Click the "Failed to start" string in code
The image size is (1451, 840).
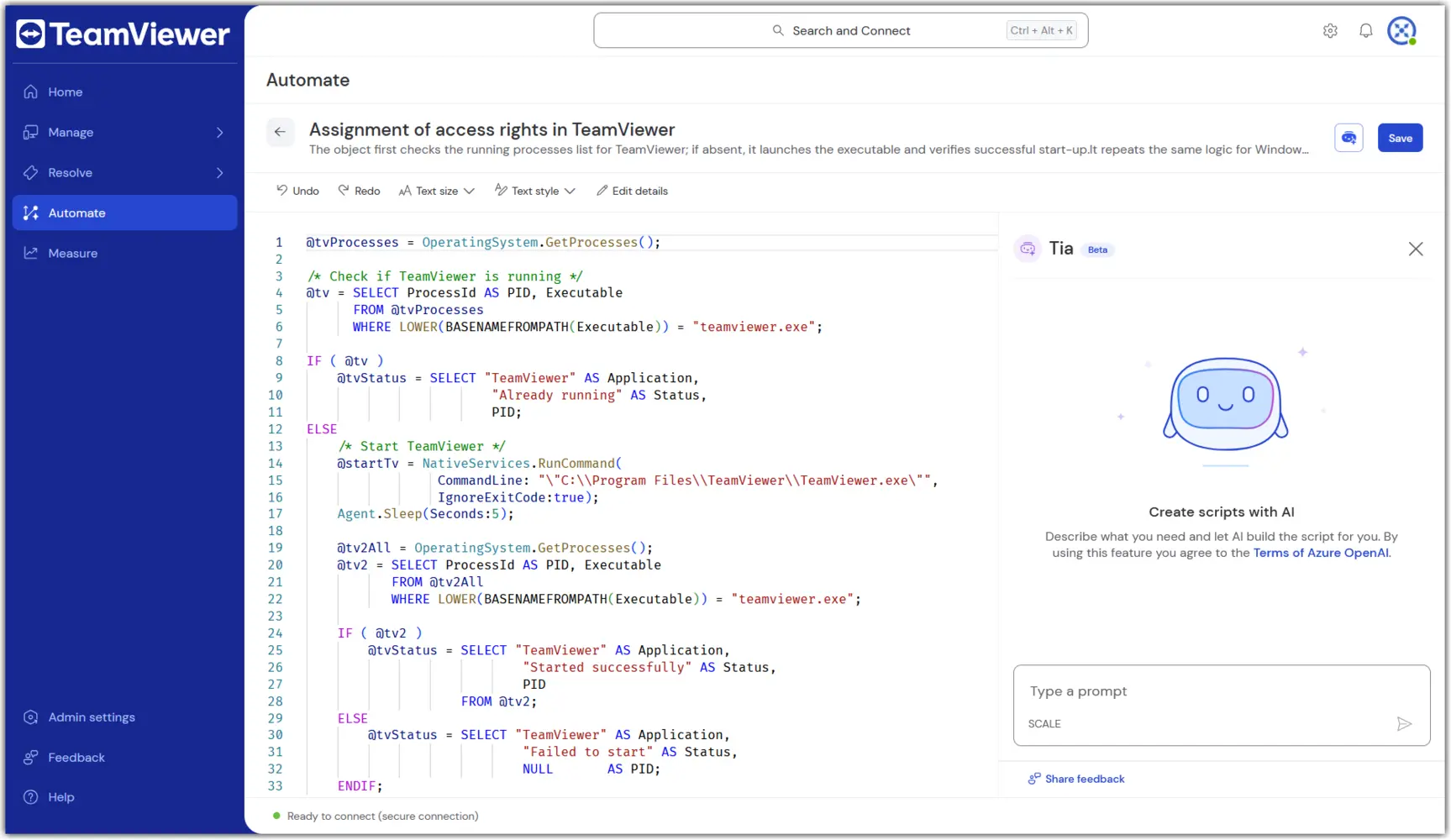[x=588, y=752]
